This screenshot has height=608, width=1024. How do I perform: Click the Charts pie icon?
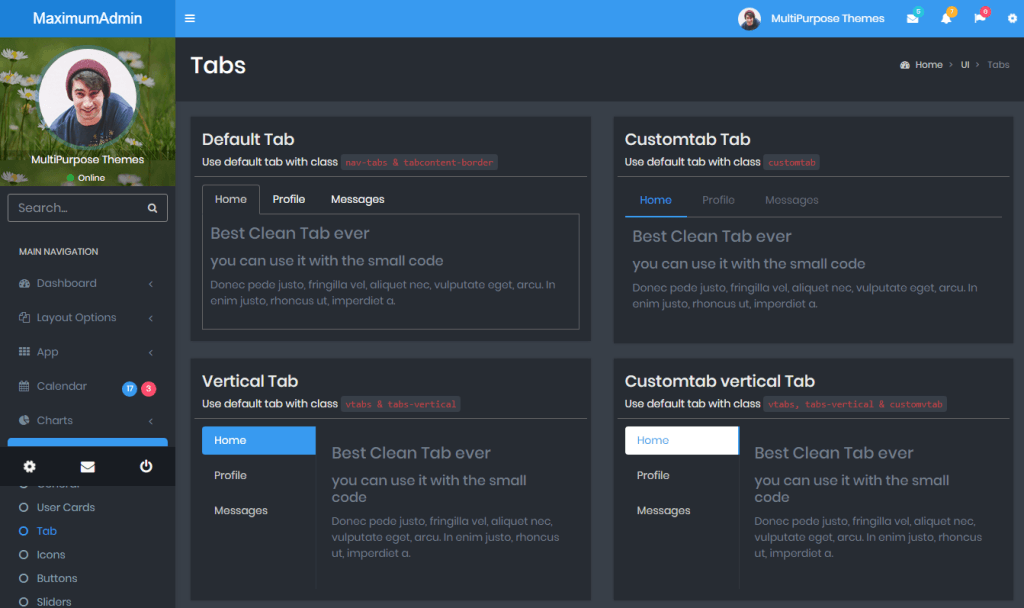click(24, 420)
